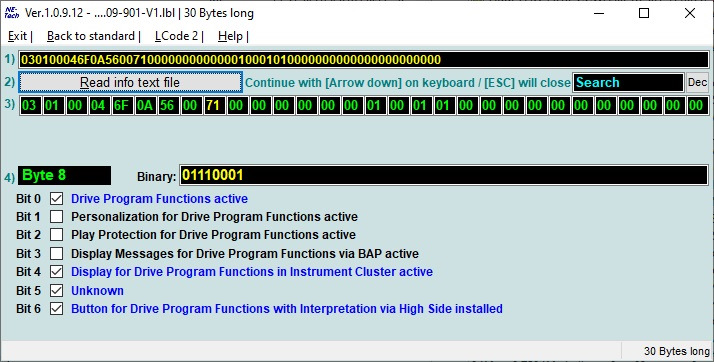Image resolution: width=714 pixels, height=362 pixels.
Task: Uncheck Bit 0 Drive Program Functions active
Action: click(56, 199)
